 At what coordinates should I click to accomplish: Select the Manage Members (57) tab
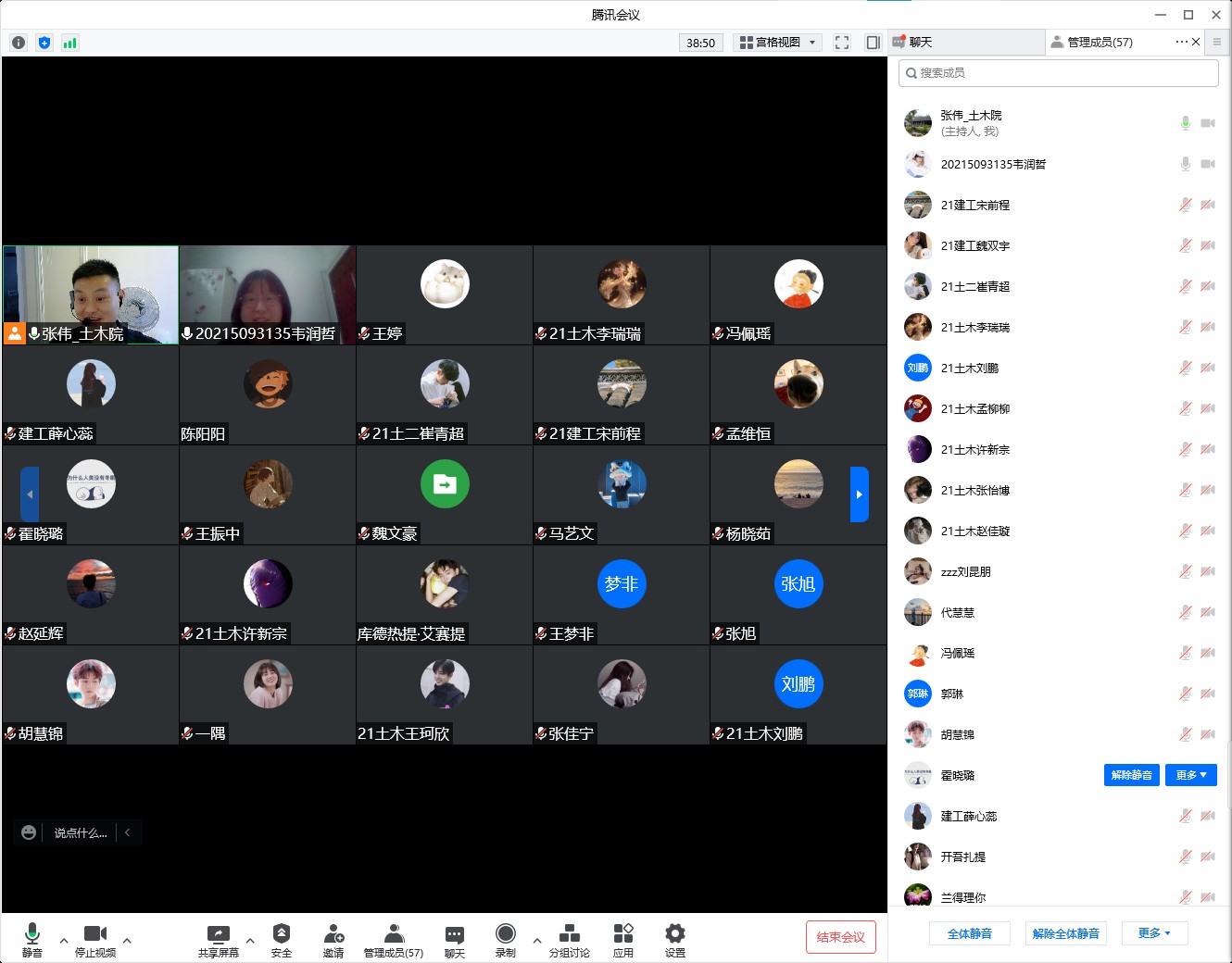pyautogui.click(x=1099, y=43)
